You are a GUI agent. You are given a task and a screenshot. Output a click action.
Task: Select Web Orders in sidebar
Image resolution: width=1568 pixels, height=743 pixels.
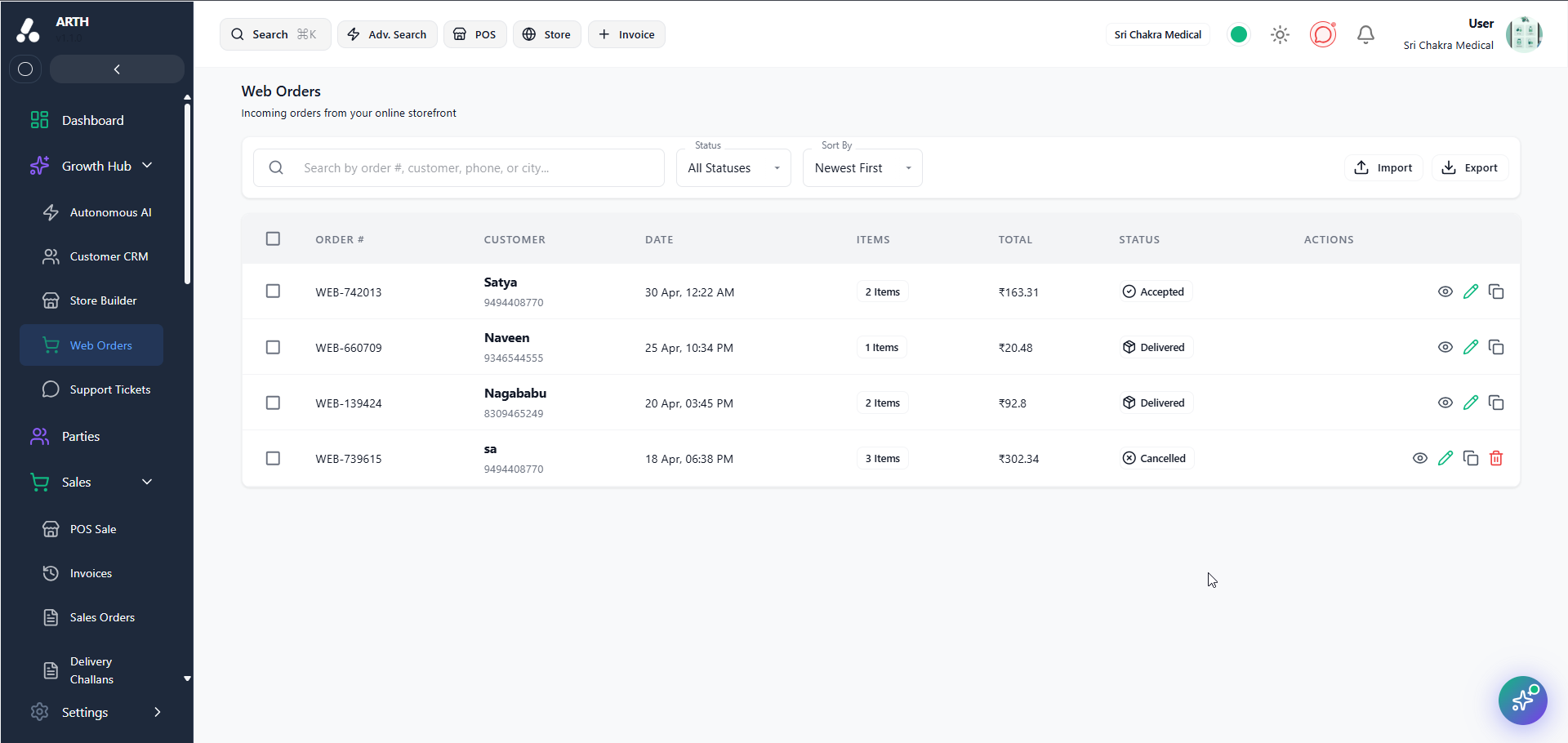tap(91, 345)
